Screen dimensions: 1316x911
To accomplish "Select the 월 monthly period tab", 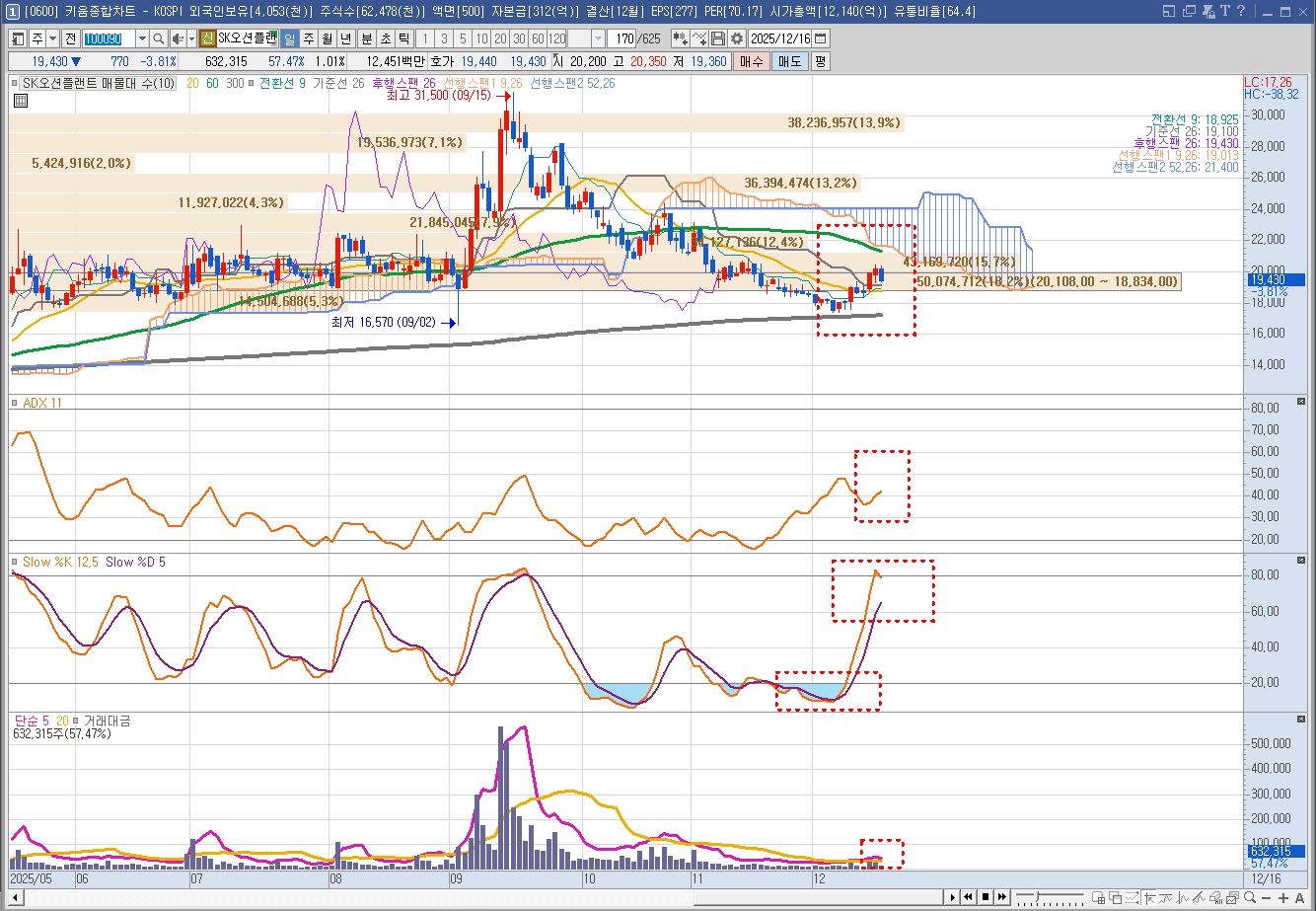I will click(327, 38).
